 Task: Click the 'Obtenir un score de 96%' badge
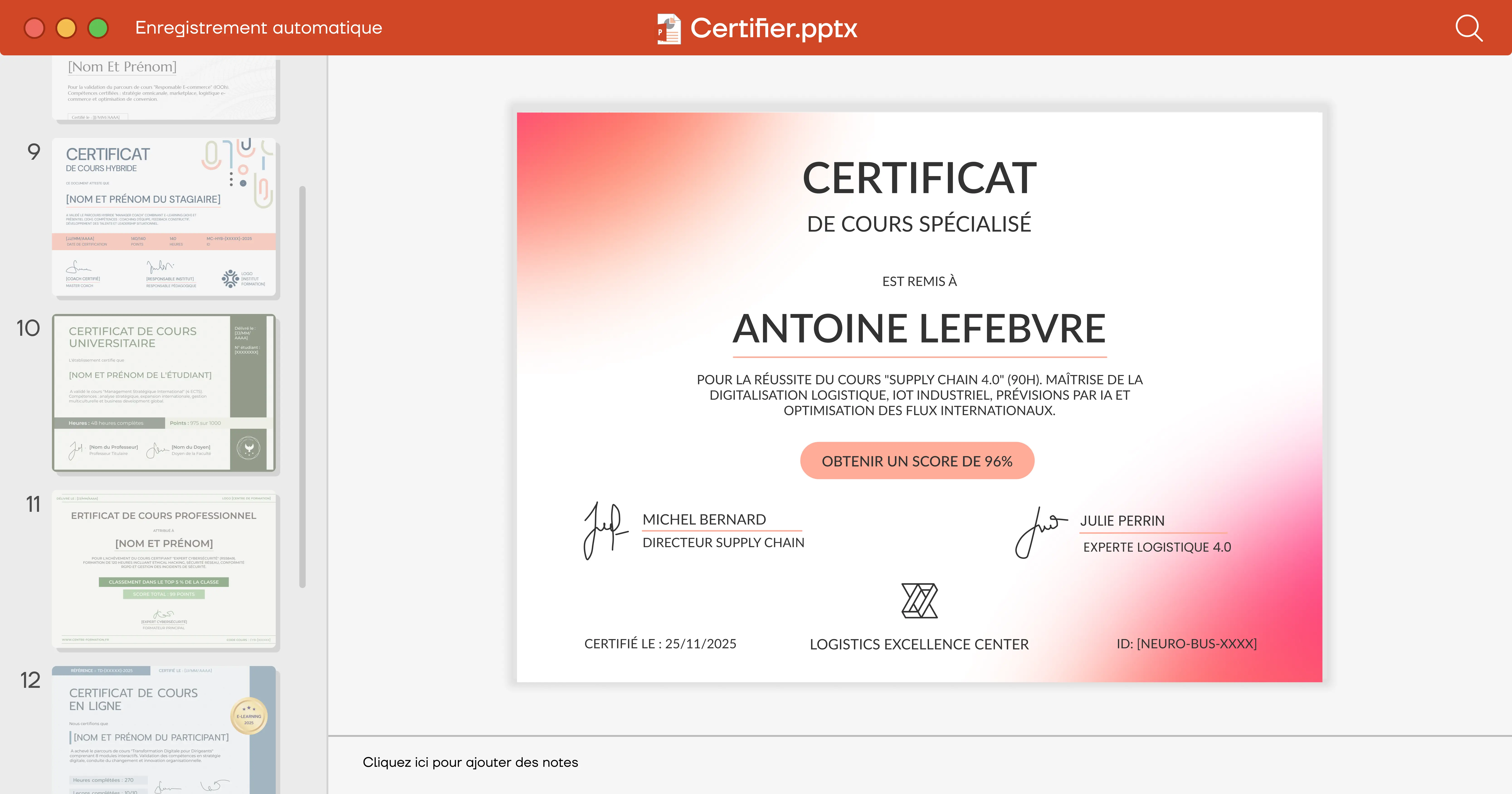917,461
